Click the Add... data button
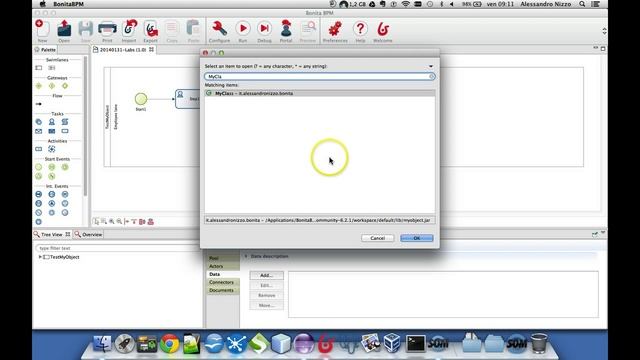 point(267,276)
